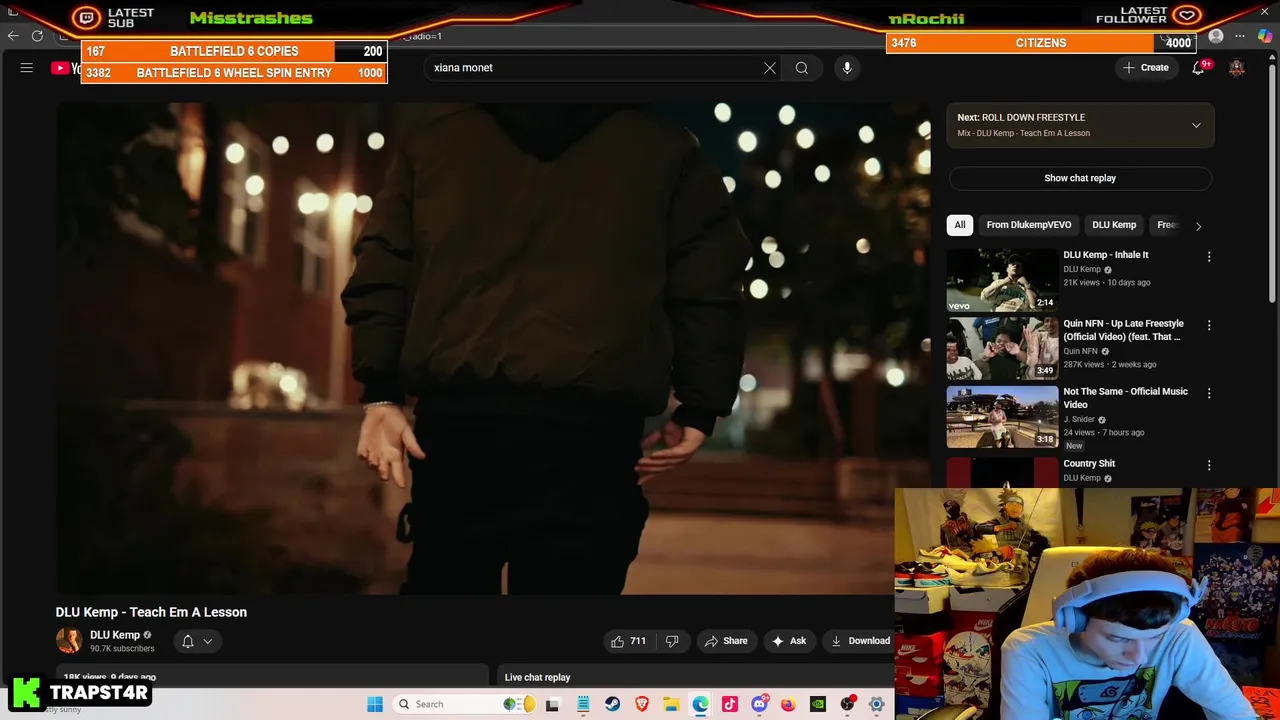Go back with the browser back arrow
This screenshot has height=720, width=1280.
pyautogui.click(x=13, y=36)
